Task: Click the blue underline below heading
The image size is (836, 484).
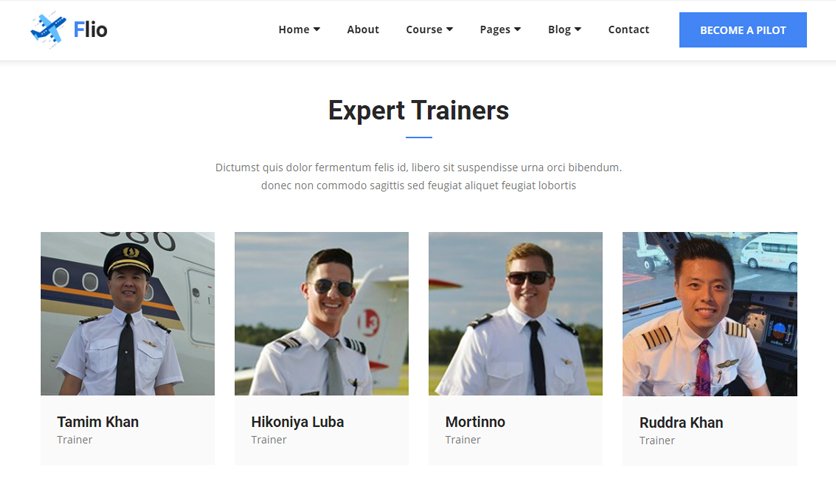Action: (419, 137)
